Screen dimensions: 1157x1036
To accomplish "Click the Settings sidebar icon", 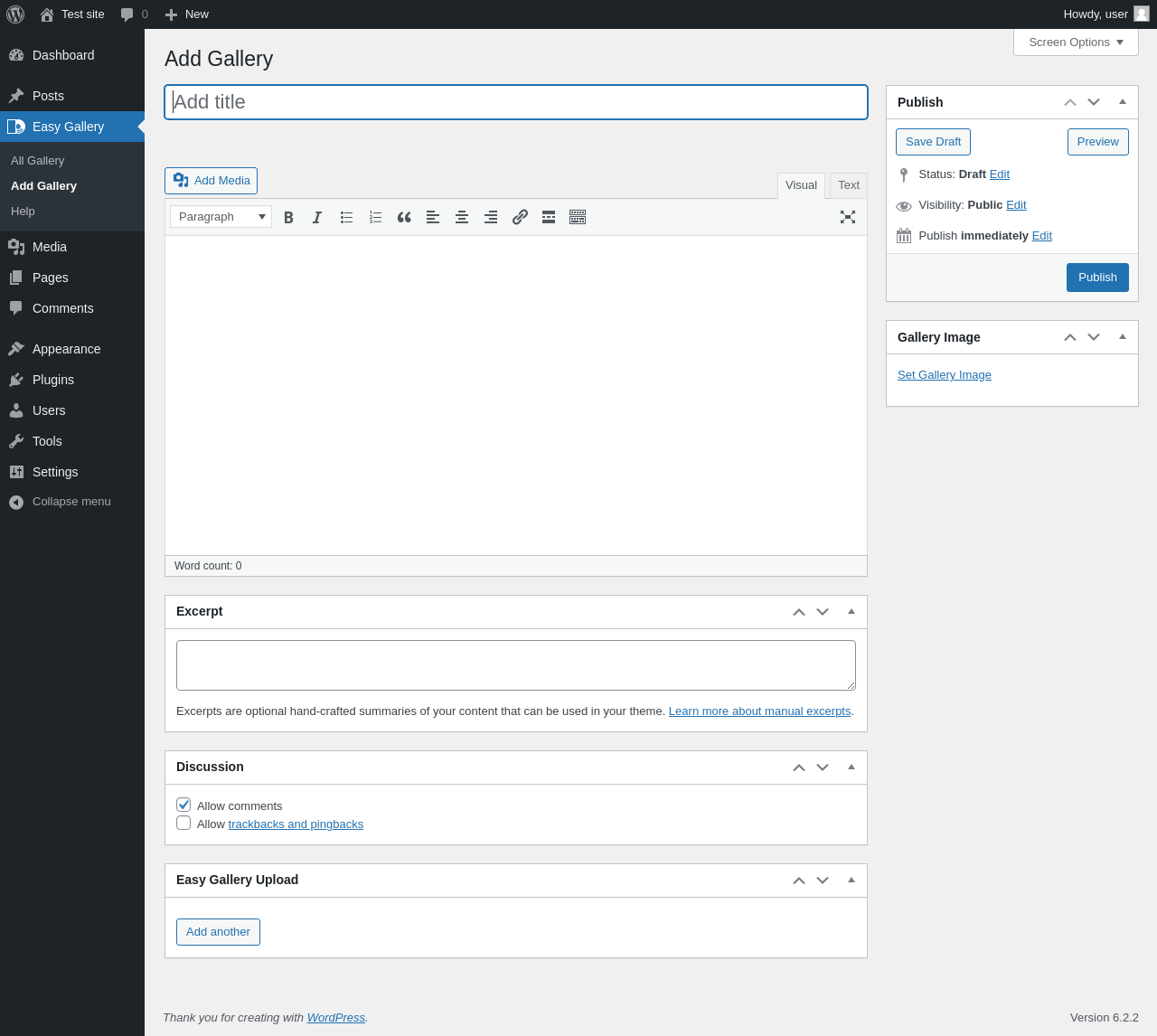I will coord(16,472).
